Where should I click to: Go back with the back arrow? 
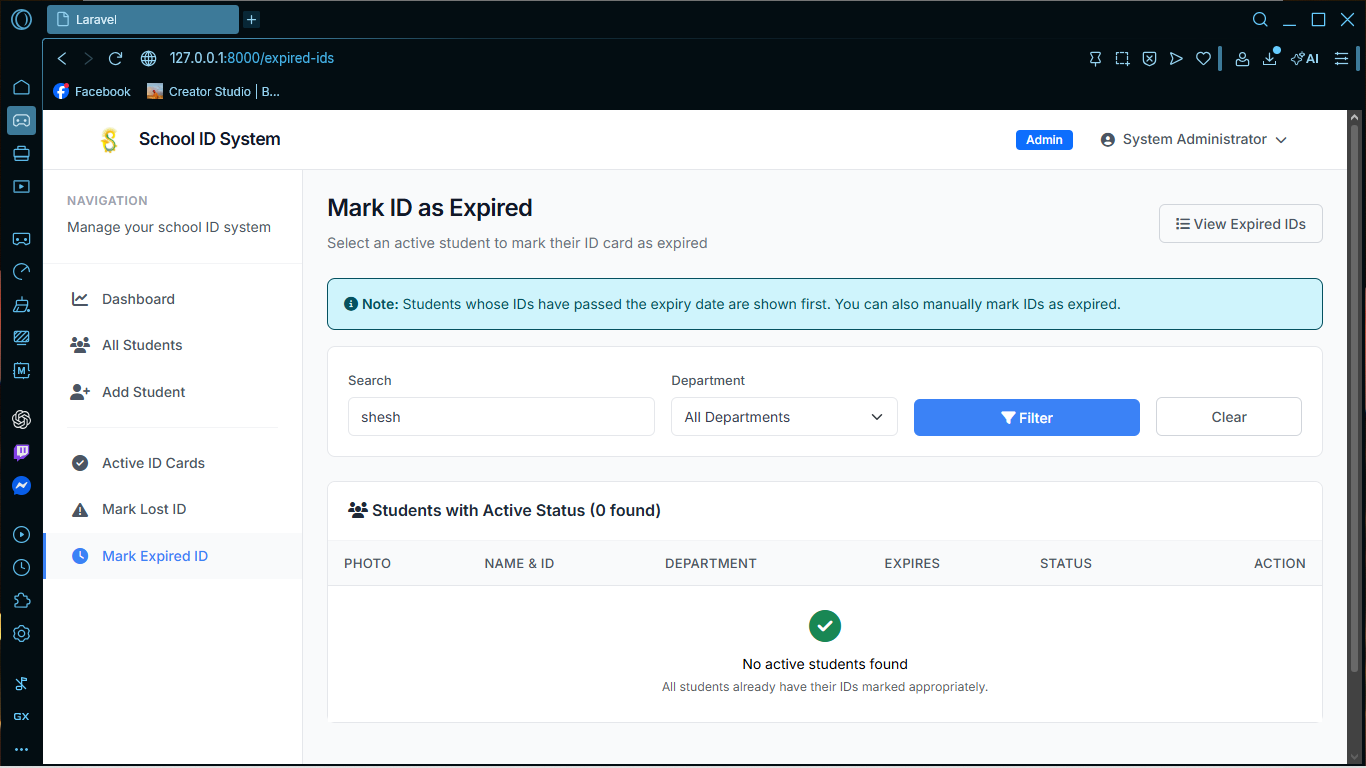pos(62,58)
